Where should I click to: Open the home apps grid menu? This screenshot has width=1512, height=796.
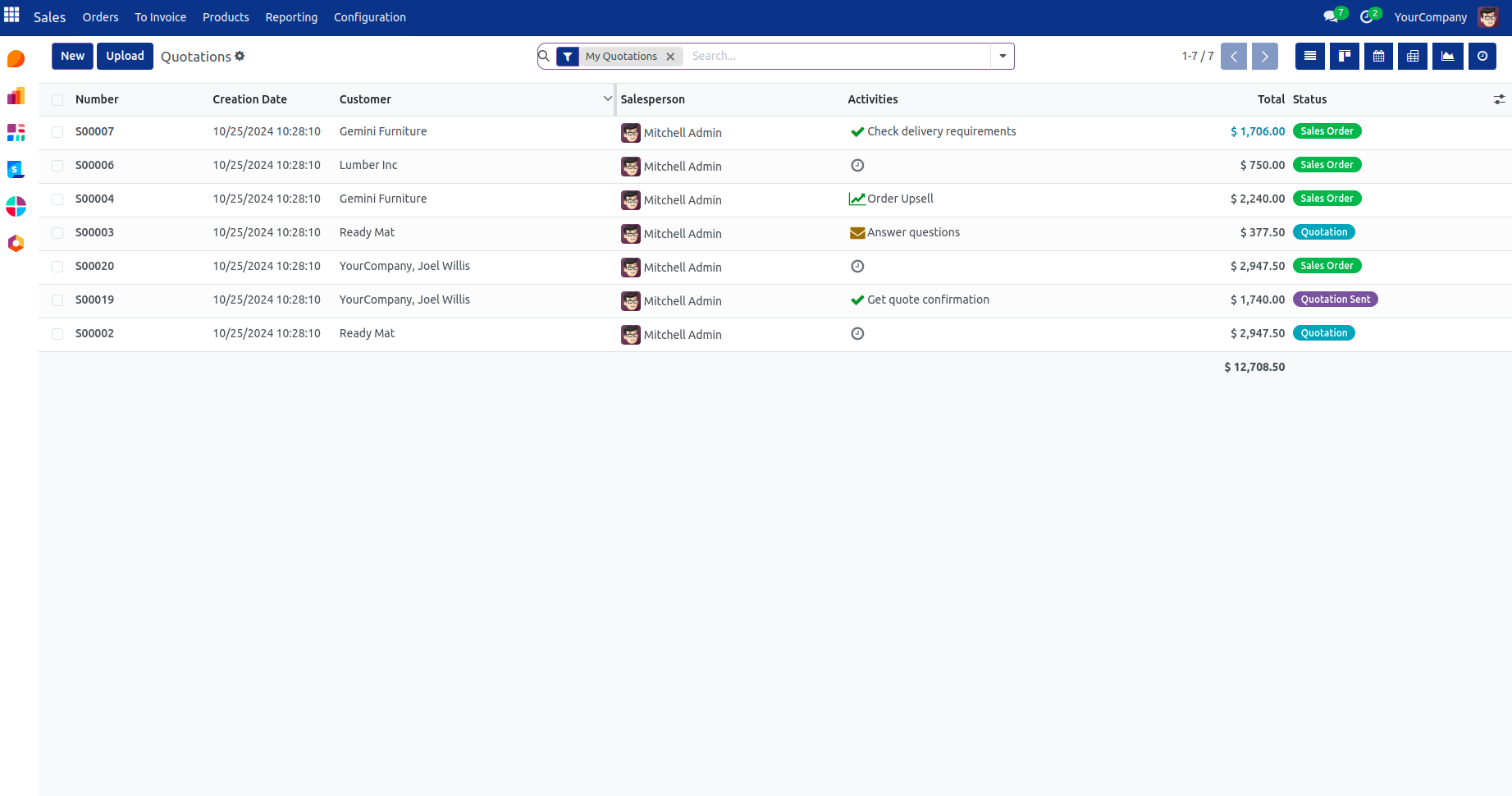(11, 16)
